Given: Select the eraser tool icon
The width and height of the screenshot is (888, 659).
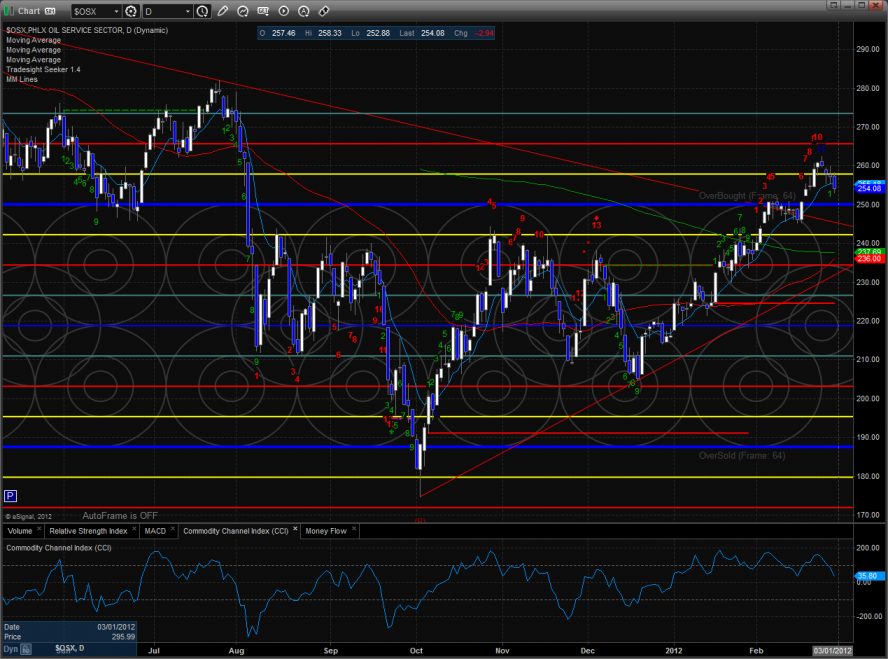Looking at the screenshot, I should pos(323,11).
